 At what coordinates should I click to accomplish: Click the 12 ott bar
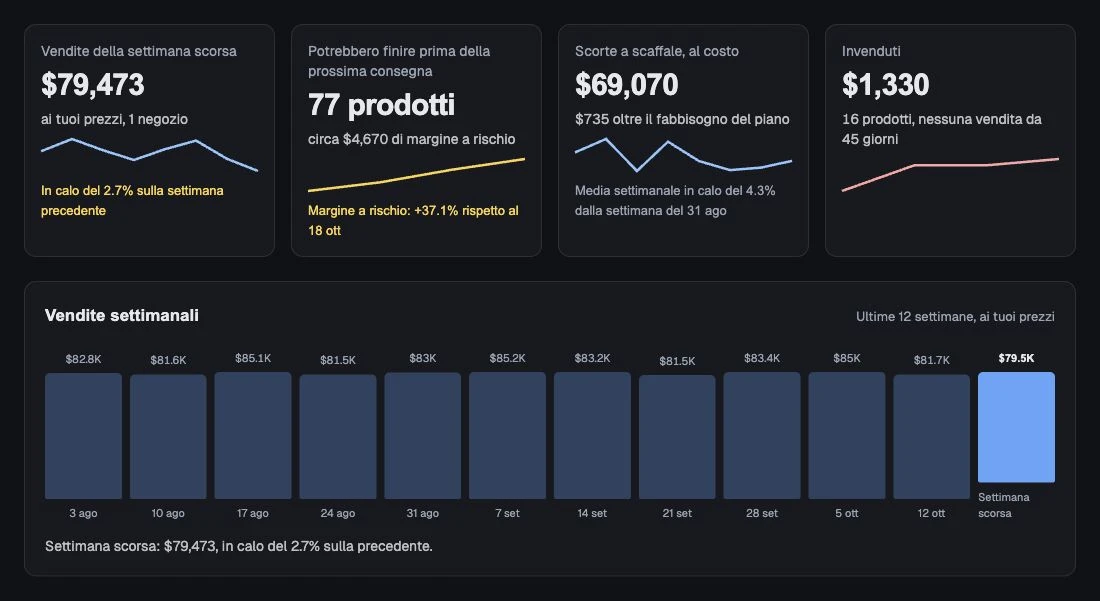pos(932,437)
